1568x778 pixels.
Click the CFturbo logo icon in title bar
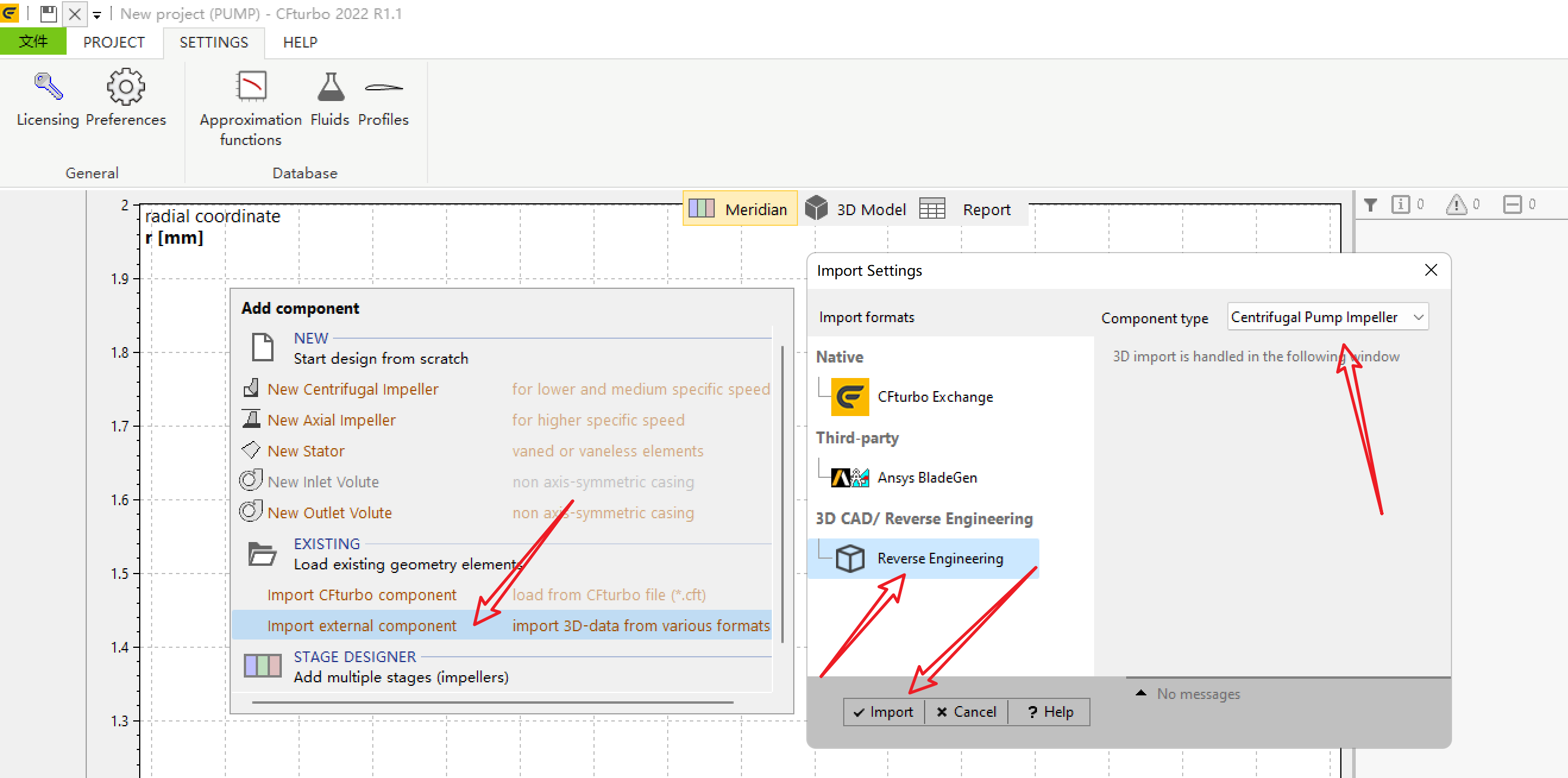tap(10, 12)
